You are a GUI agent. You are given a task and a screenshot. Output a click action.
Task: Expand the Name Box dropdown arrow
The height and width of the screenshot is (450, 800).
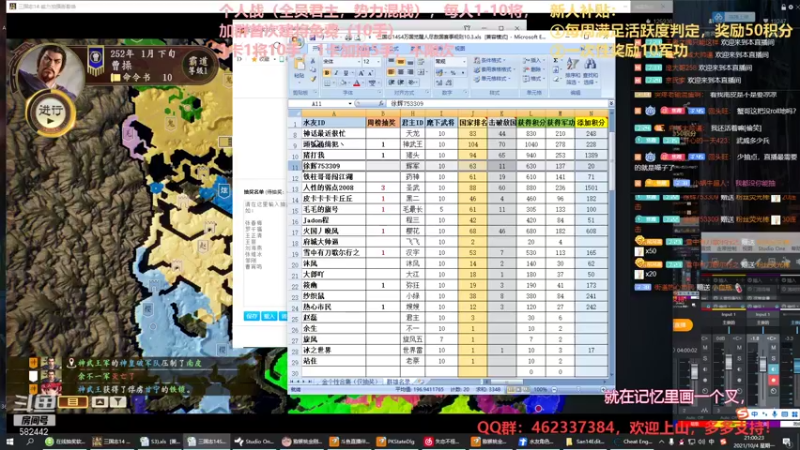(x=350, y=104)
